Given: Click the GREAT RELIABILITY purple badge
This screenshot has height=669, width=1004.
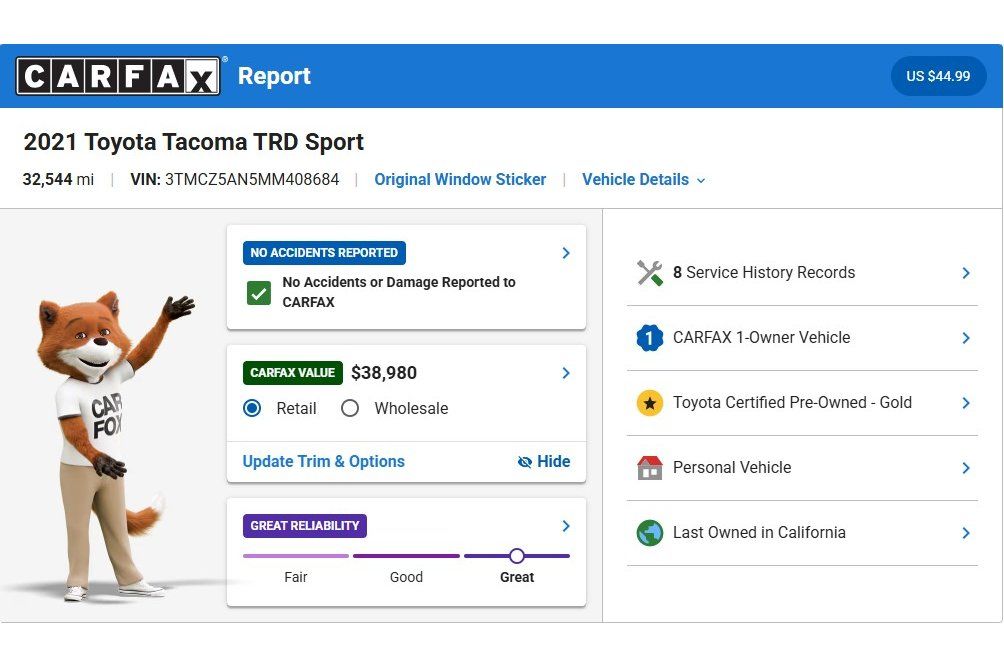Looking at the screenshot, I should [x=305, y=526].
